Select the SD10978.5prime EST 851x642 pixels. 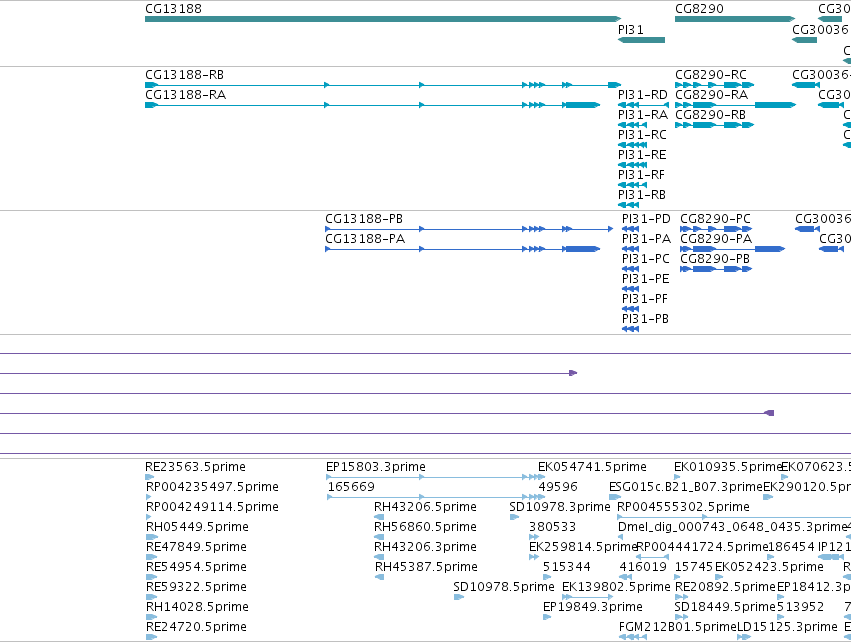(459, 597)
